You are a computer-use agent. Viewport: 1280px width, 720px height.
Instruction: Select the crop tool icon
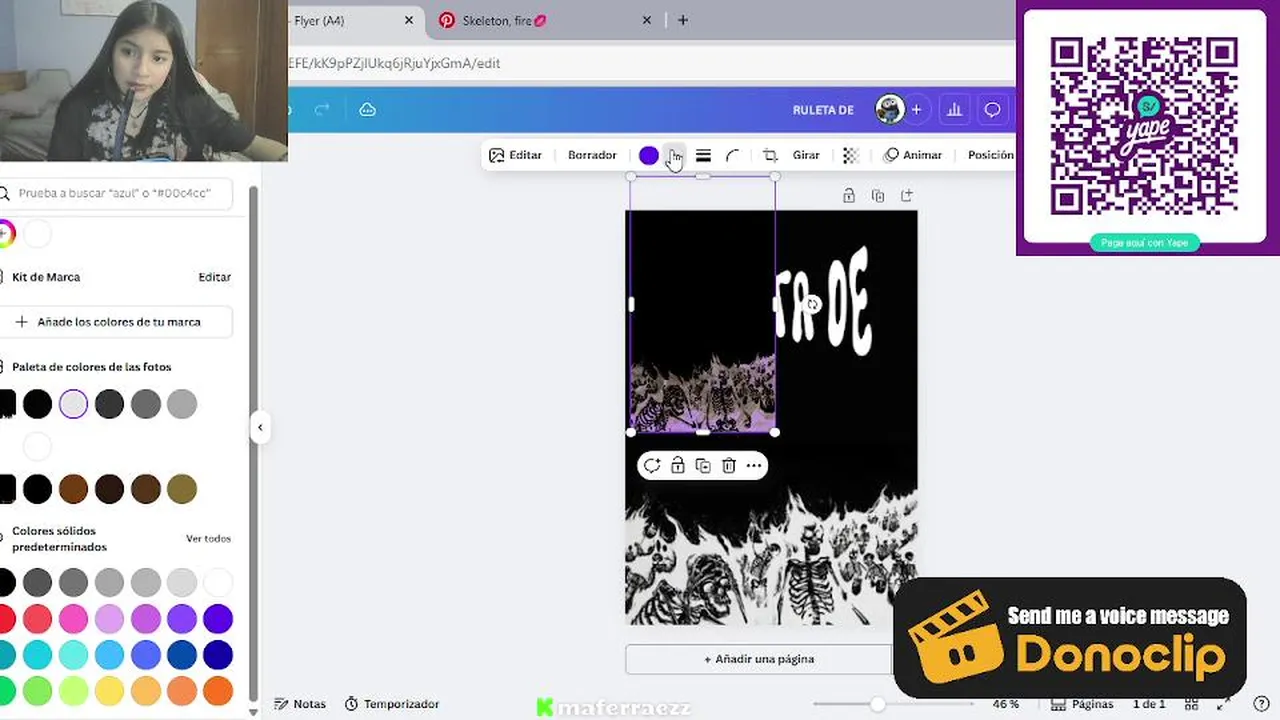[770, 155]
